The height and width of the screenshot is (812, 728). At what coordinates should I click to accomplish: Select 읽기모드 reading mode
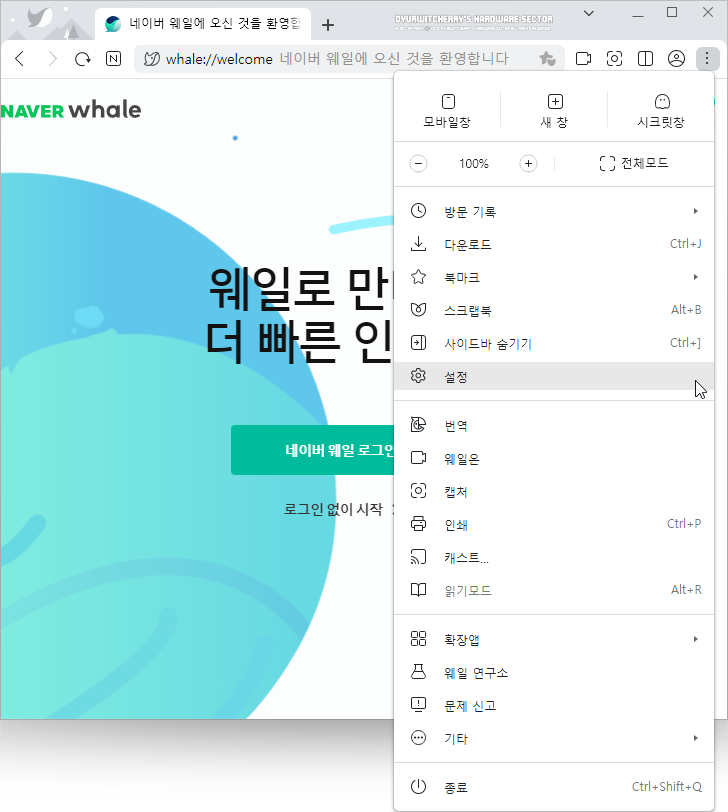tap(554, 590)
